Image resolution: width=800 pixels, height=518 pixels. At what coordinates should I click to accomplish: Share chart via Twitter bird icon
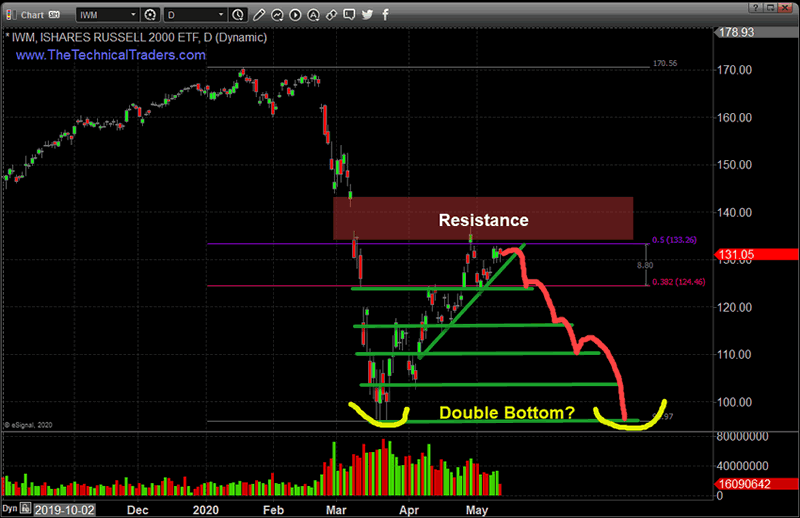(367, 14)
